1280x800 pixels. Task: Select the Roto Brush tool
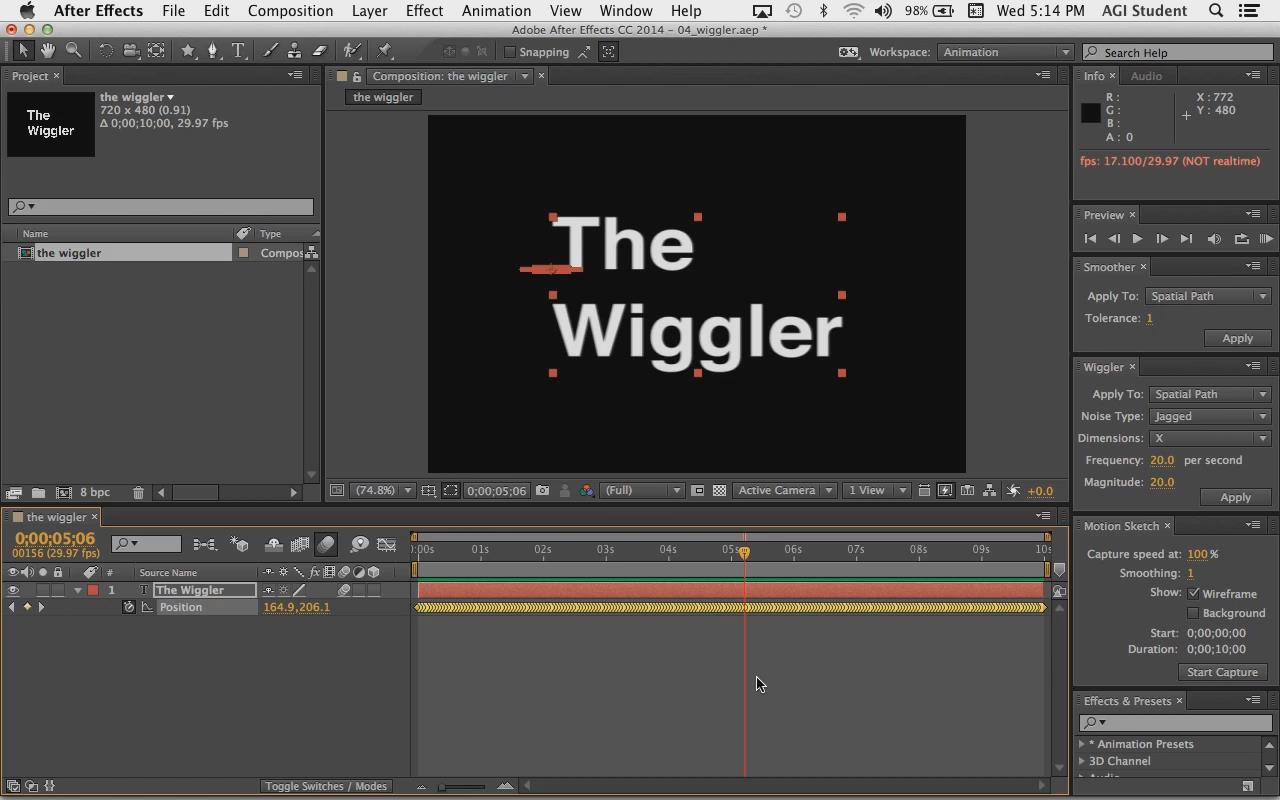coord(351,51)
